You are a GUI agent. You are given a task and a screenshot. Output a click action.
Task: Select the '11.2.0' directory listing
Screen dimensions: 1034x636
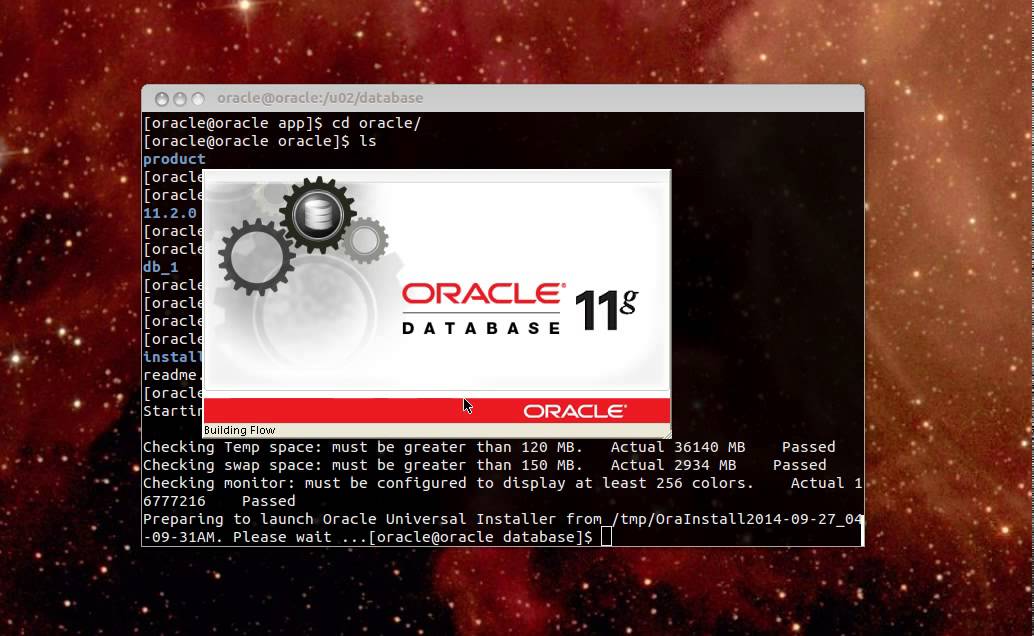[x=170, y=213]
